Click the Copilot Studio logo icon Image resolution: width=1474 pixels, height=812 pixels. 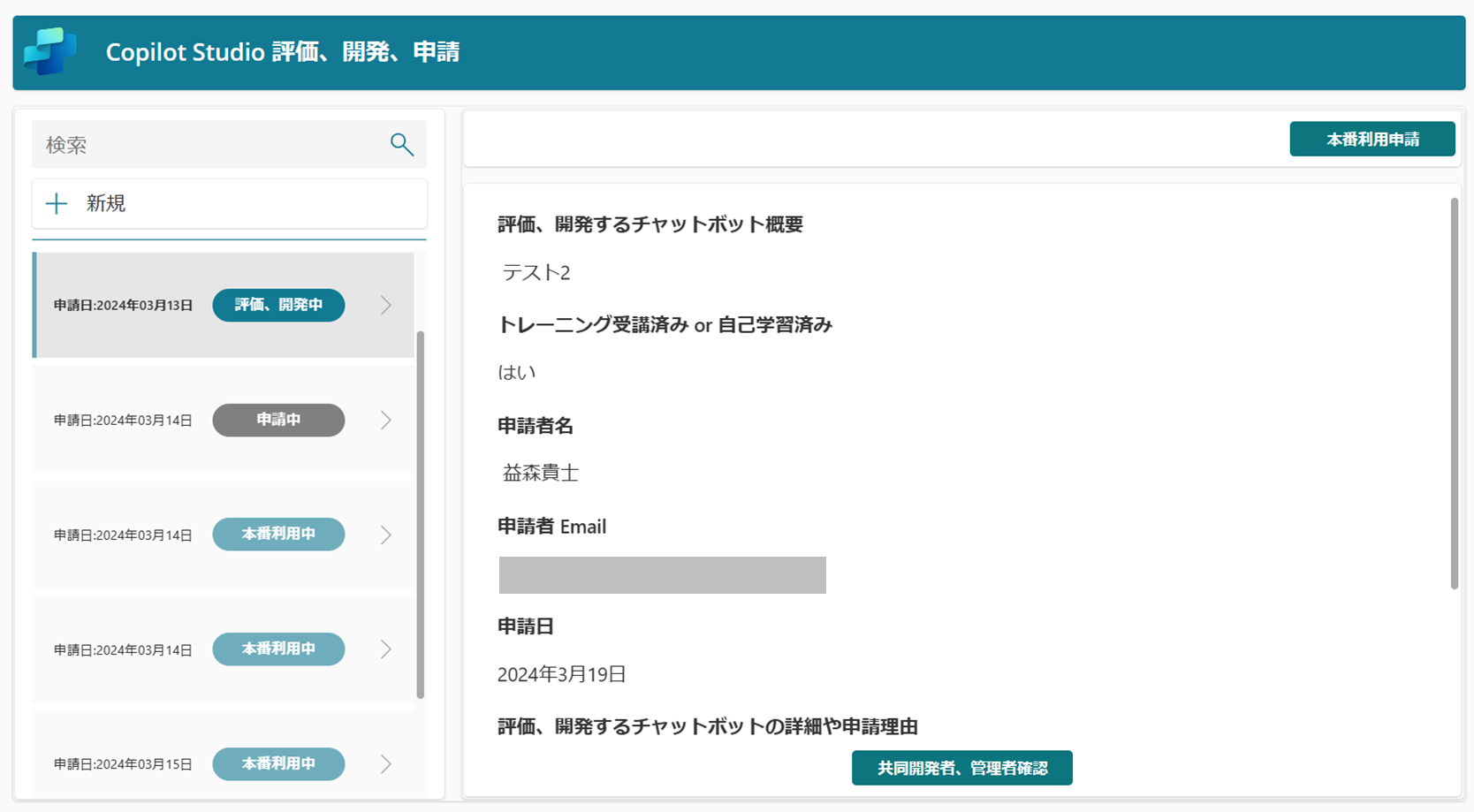[50, 51]
